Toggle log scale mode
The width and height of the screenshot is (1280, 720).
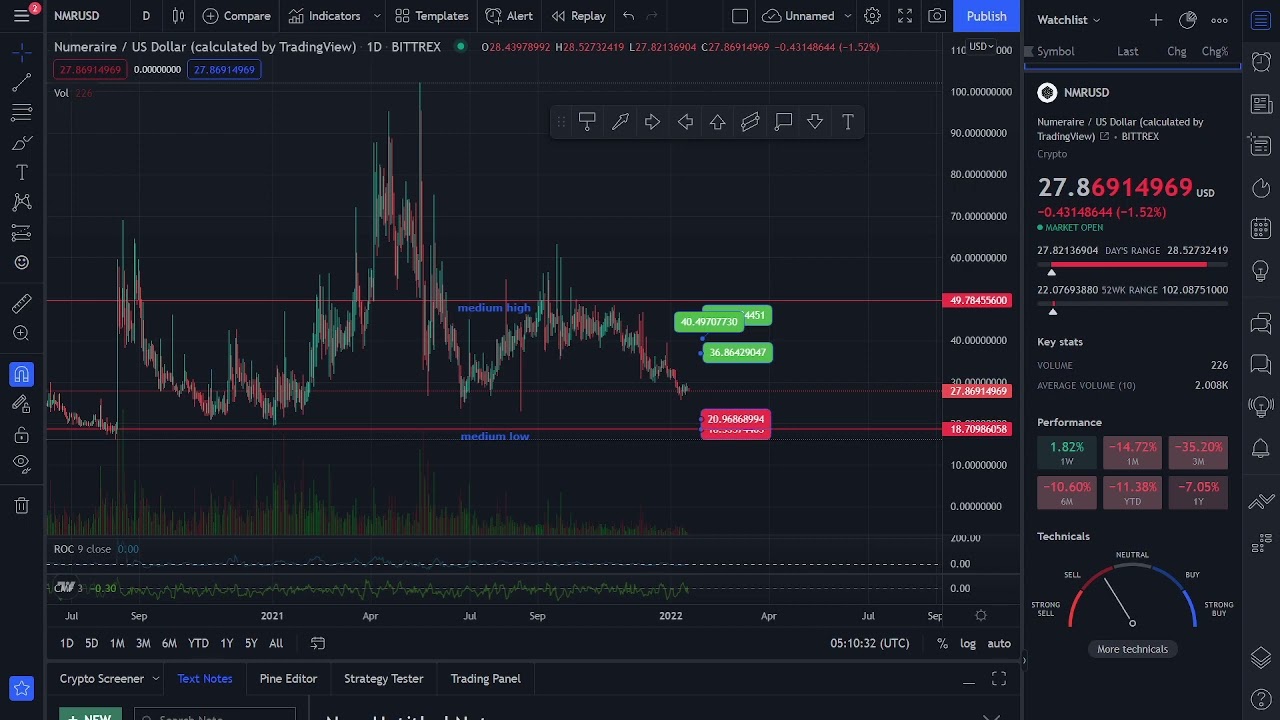tap(968, 643)
